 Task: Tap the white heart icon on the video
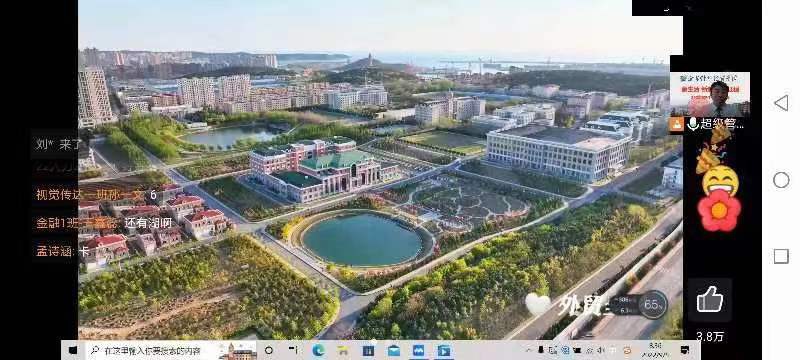click(538, 304)
